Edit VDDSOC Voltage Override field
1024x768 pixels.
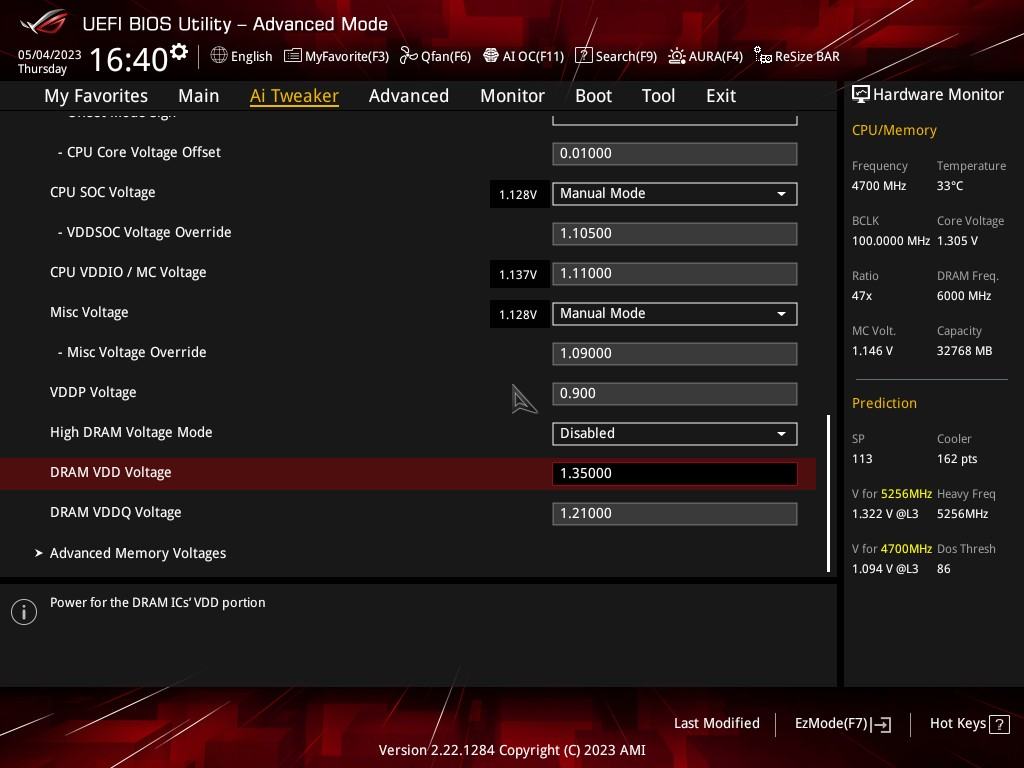click(675, 234)
